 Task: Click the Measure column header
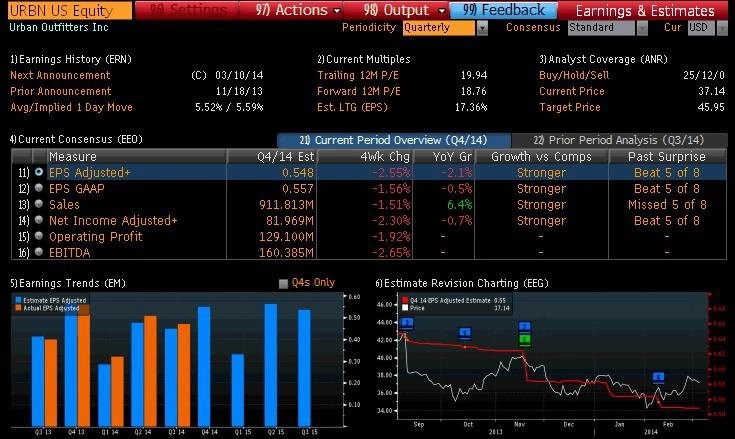136,156
